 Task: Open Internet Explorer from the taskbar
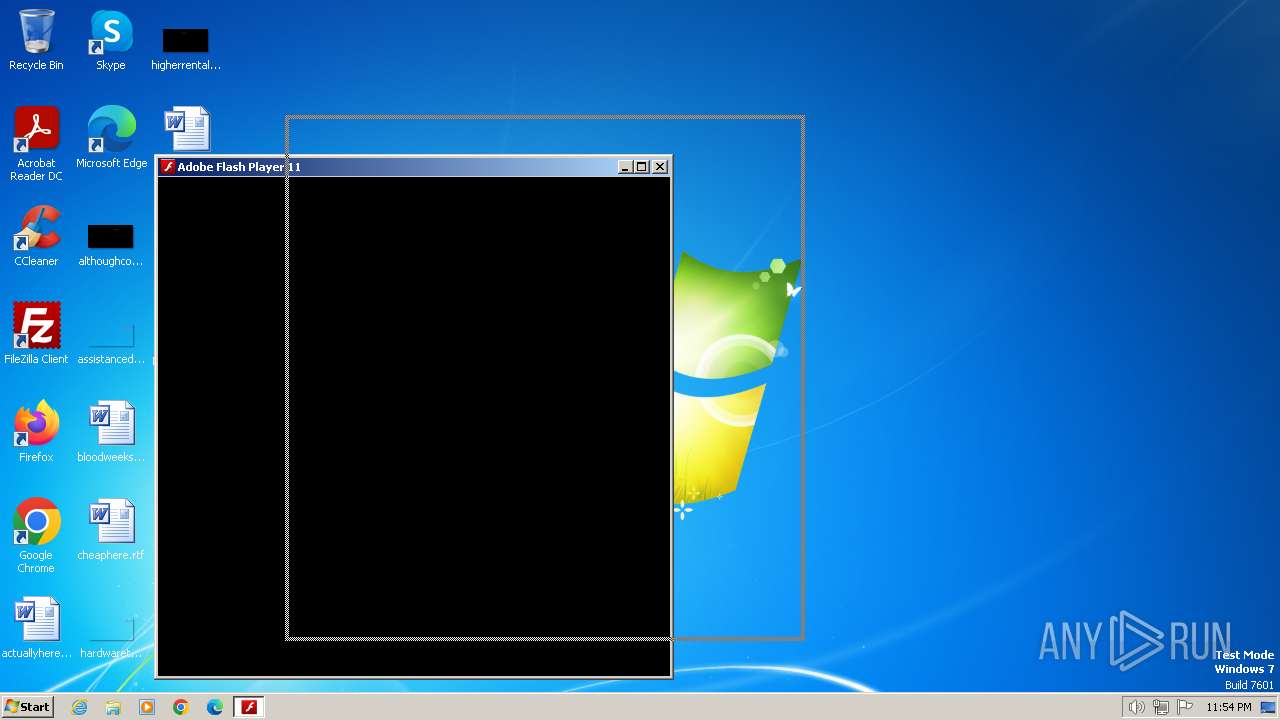80,707
